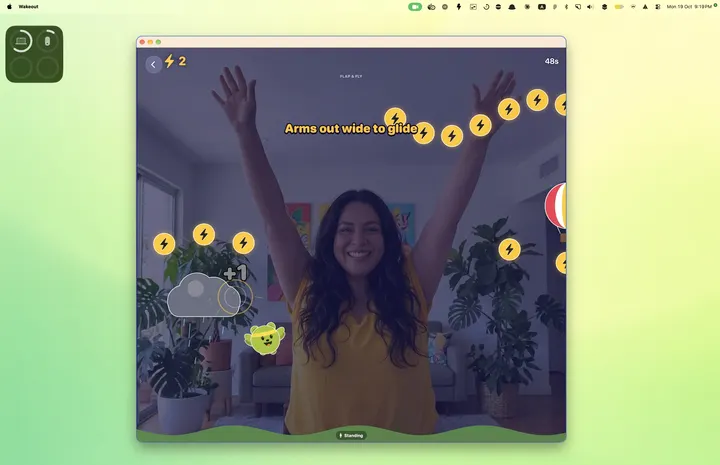Click the green bear mascot character

click(x=264, y=339)
